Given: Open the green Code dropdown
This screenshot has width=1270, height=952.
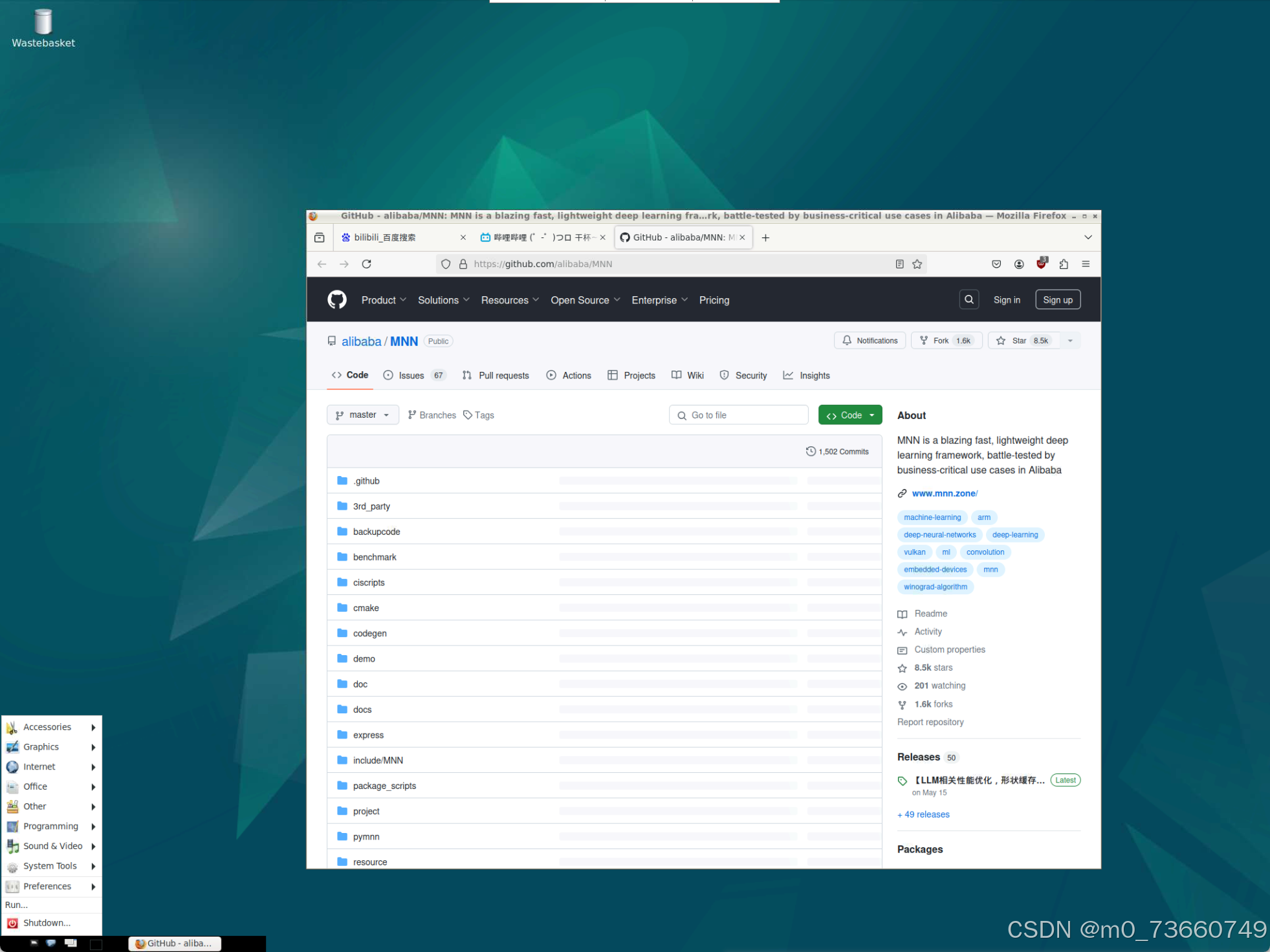Looking at the screenshot, I should (x=849, y=415).
